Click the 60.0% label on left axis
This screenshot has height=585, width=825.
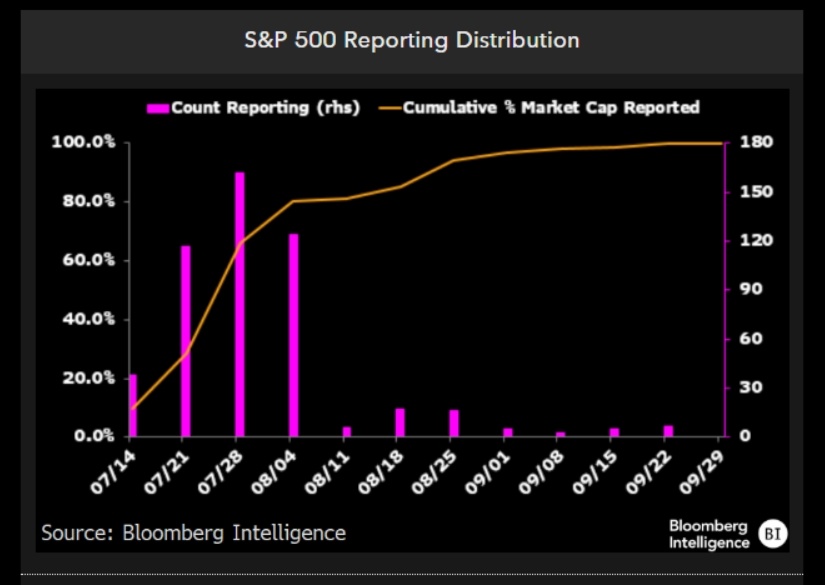point(88,260)
